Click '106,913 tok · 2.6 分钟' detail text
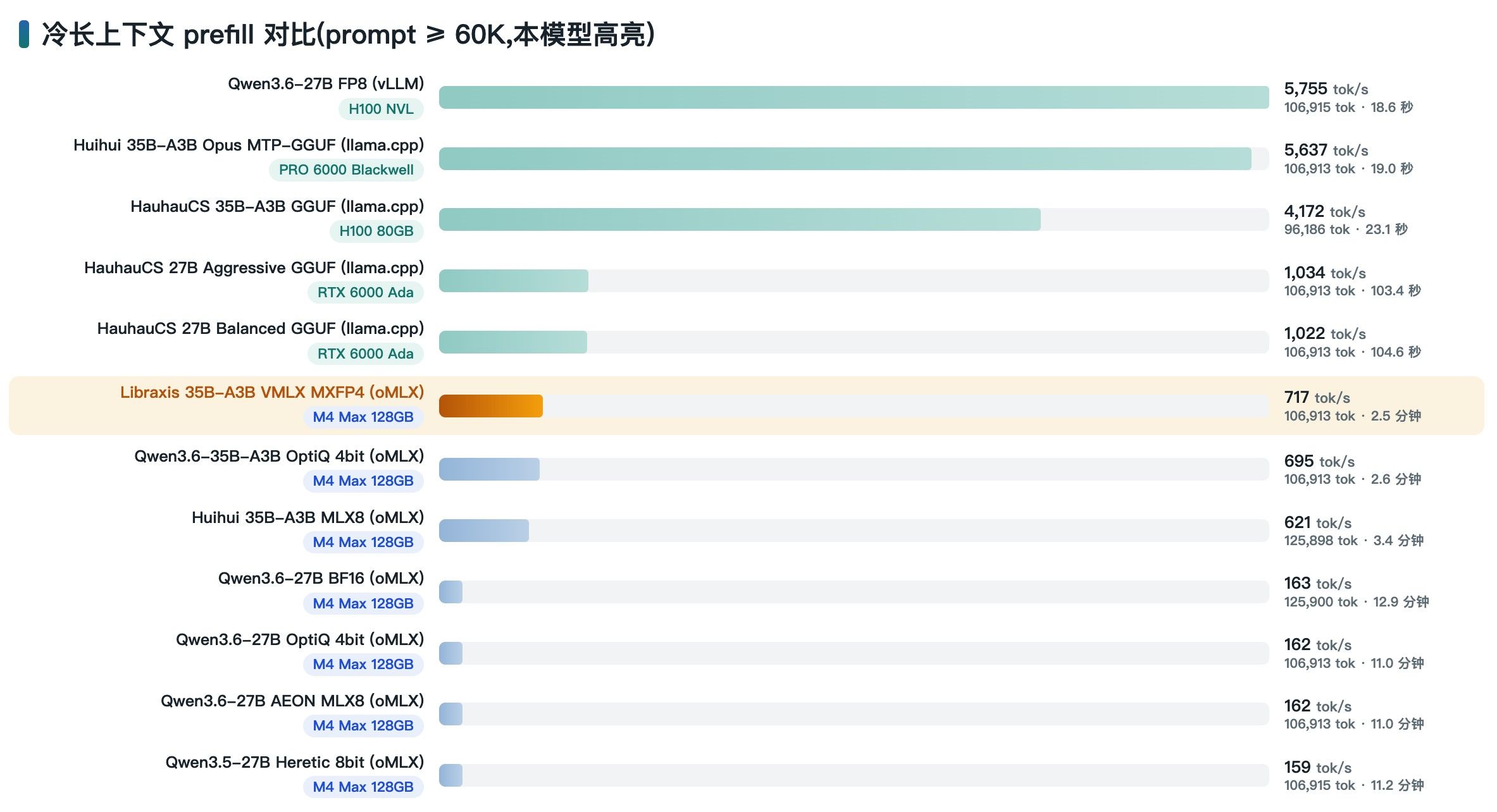The image size is (1497, 812). (x=1352, y=479)
